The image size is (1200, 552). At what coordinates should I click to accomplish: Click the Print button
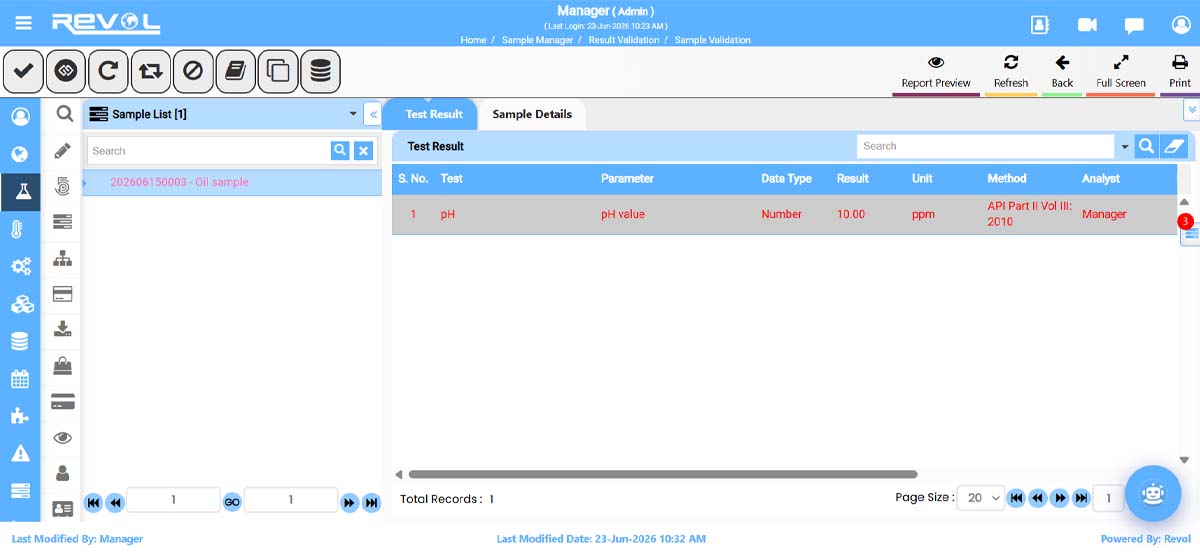[1180, 72]
